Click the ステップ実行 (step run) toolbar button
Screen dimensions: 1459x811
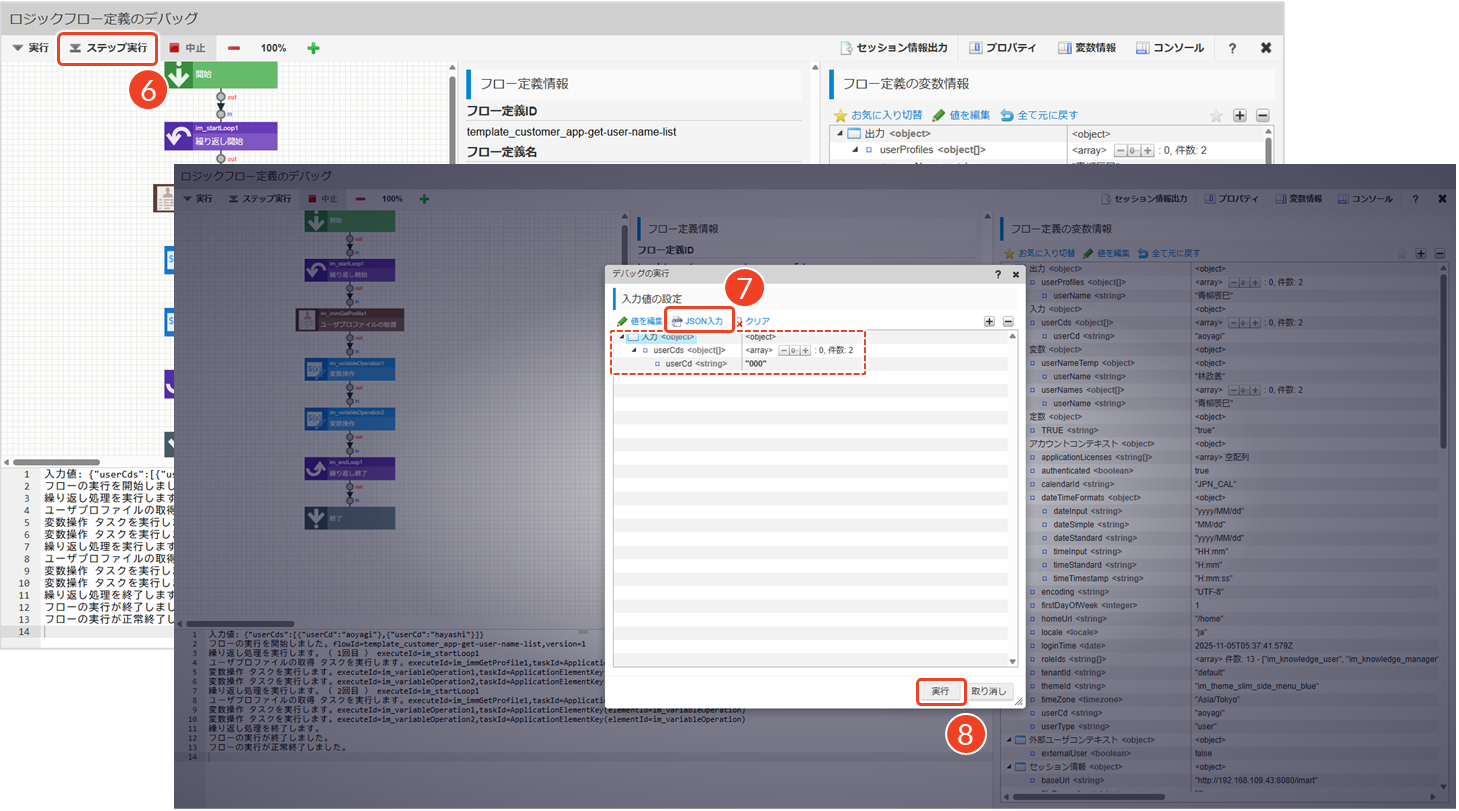tap(108, 48)
